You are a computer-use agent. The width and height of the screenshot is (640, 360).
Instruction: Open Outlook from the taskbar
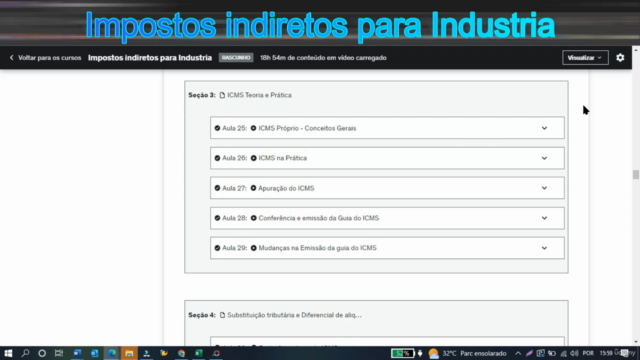pyautogui.click(x=94, y=353)
